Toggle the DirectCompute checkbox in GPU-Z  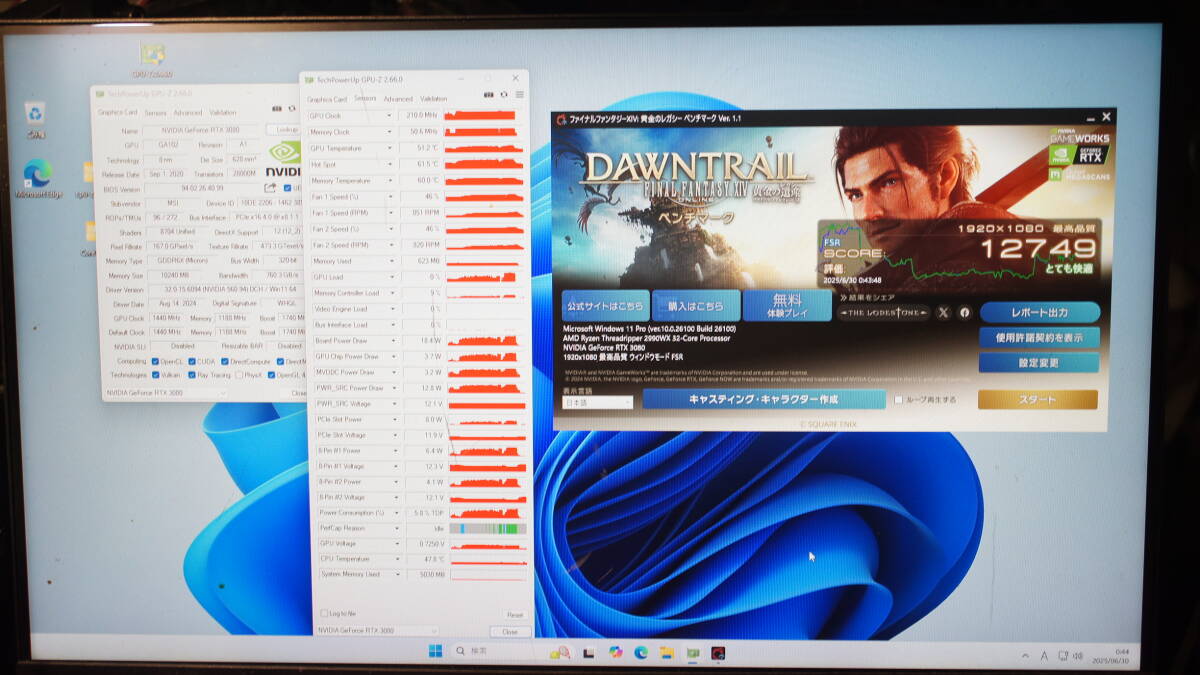coord(224,361)
